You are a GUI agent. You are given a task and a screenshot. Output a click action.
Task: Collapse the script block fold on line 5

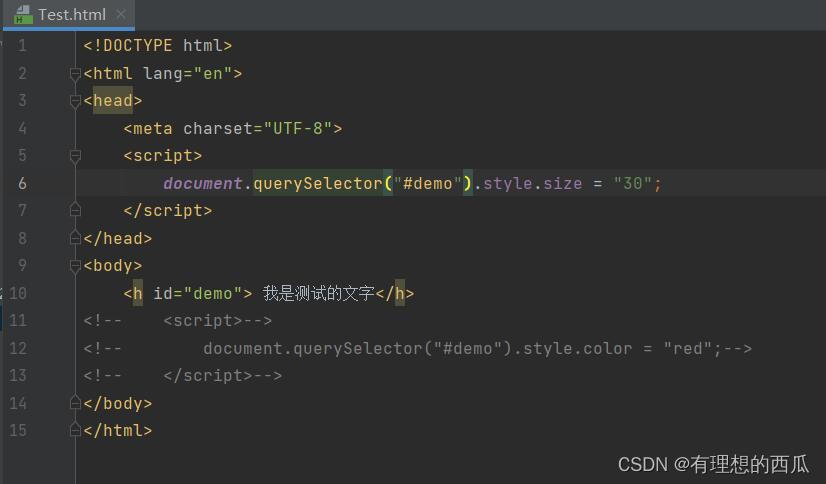[75, 156]
